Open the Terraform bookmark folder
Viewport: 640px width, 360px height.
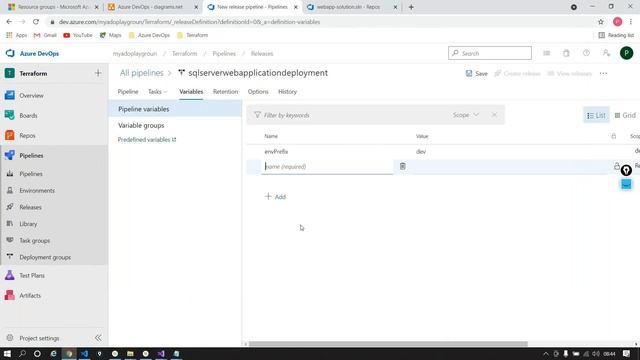click(x=193, y=36)
